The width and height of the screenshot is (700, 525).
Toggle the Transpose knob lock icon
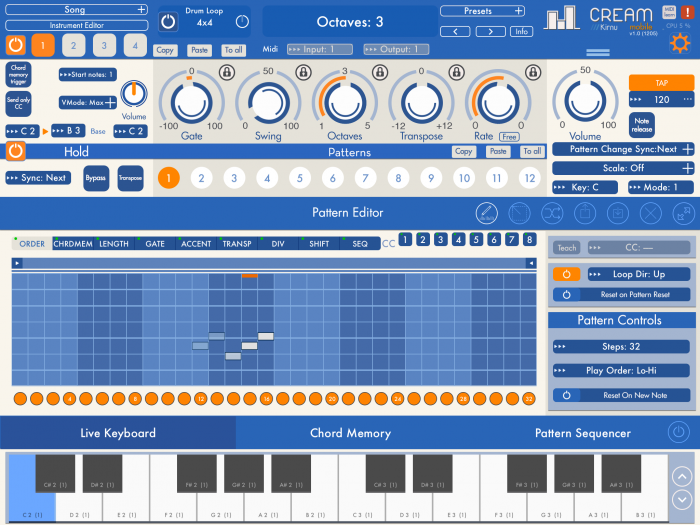[x=456, y=72]
